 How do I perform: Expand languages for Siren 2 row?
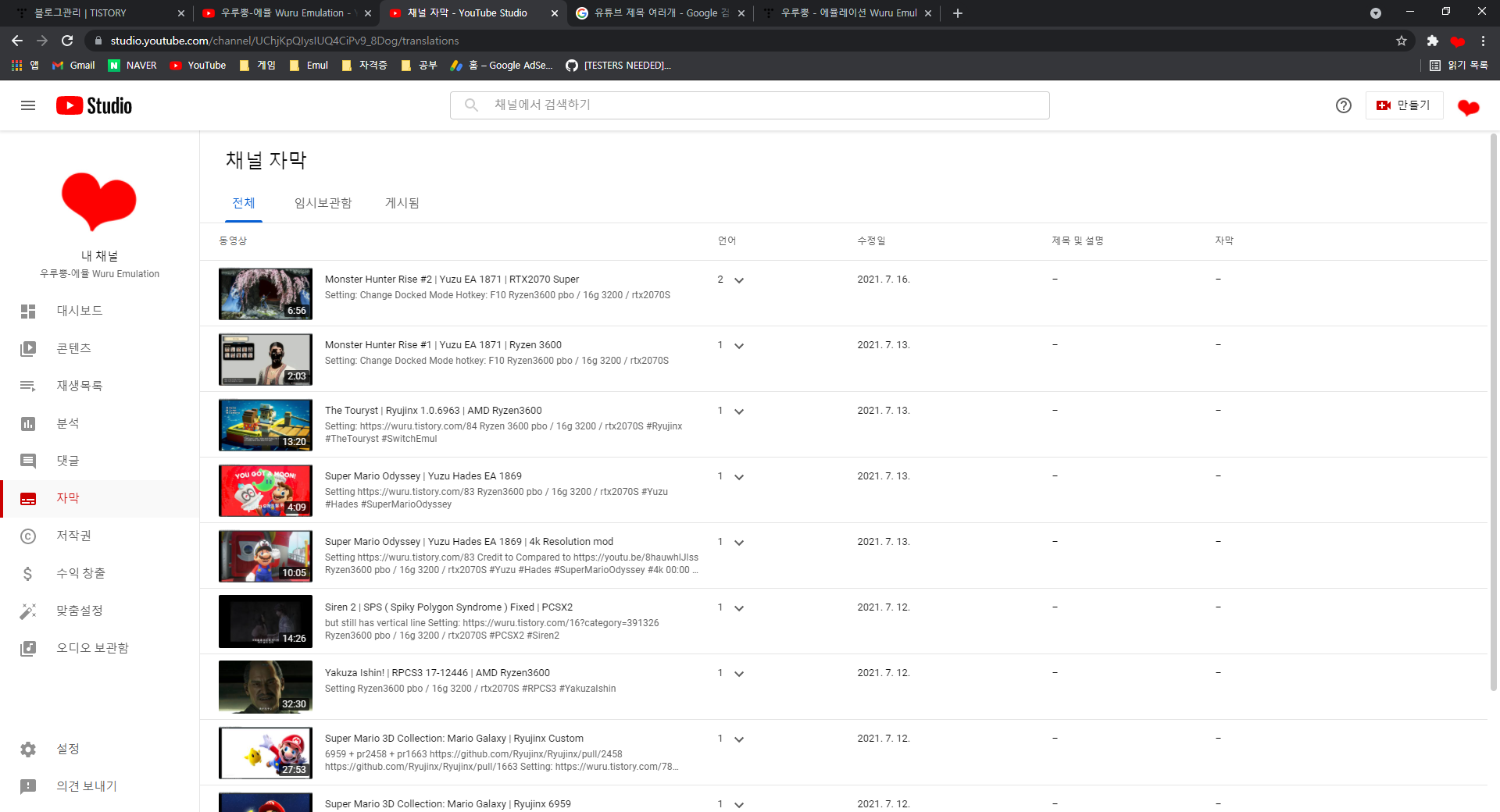[x=739, y=608]
